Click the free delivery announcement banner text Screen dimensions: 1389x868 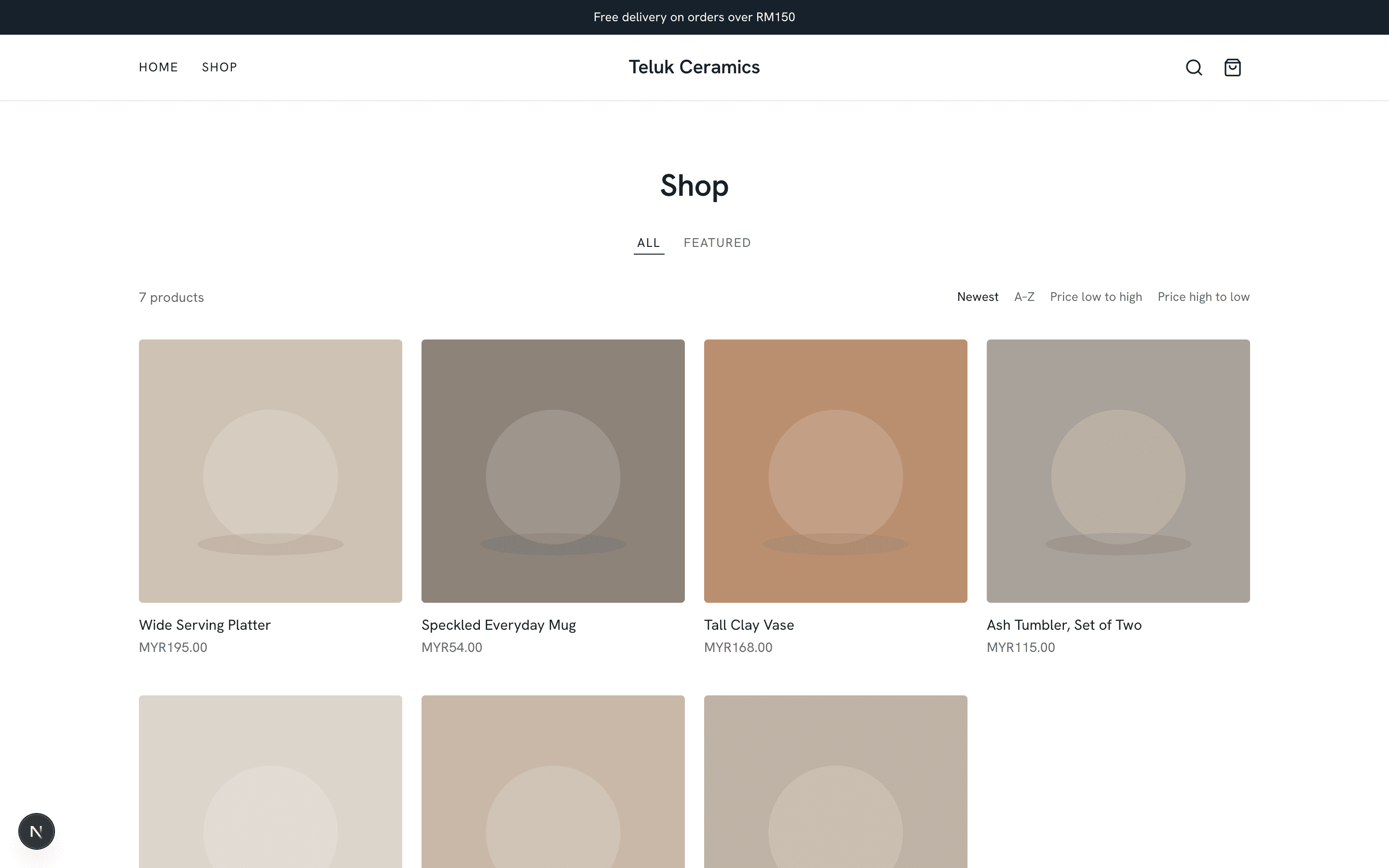pyautogui.click(x=694, y=17)
